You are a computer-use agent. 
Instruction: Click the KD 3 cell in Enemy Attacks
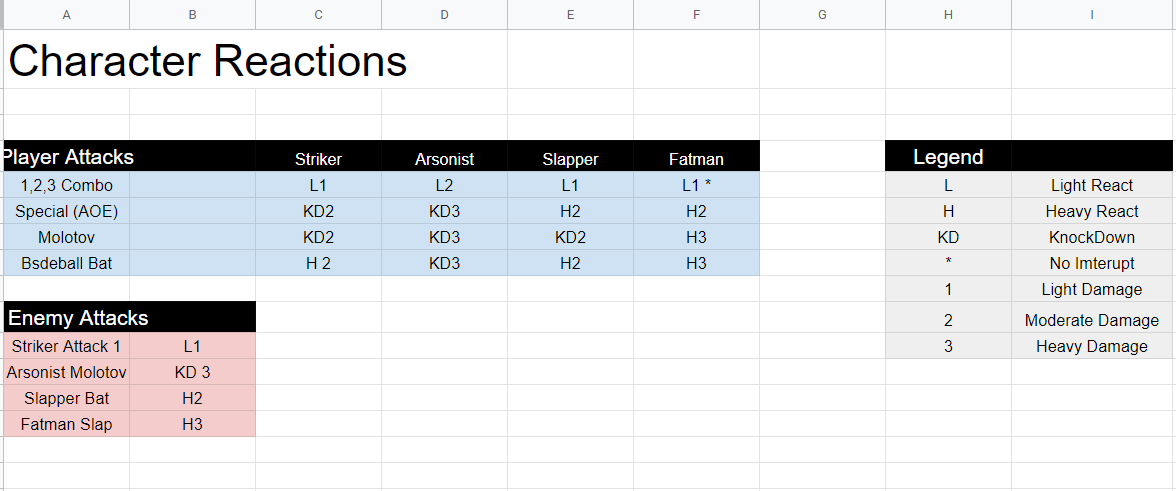click(192, 372)
